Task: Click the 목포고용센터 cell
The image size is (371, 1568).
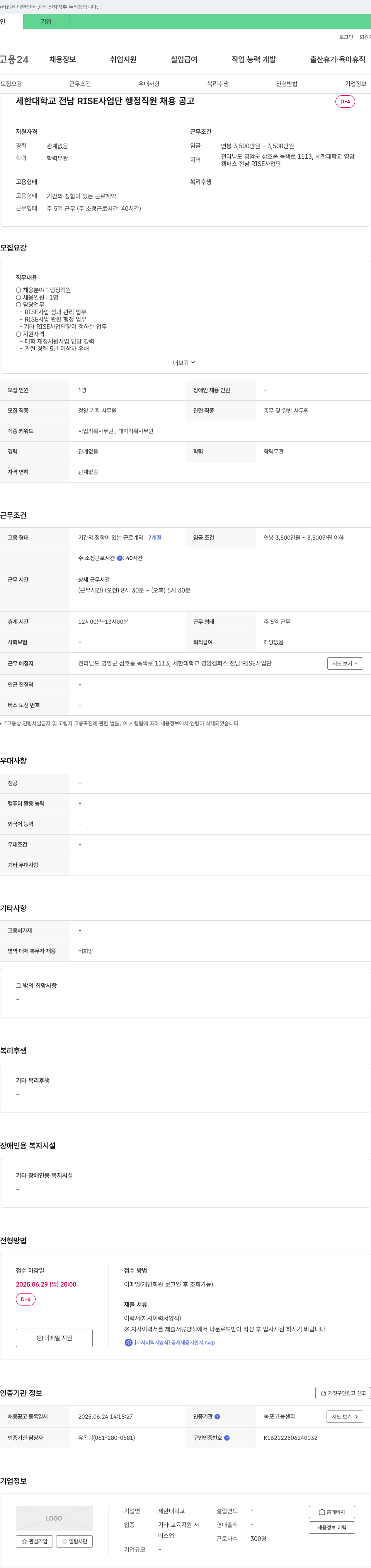Action: click(x=279, y=1416)
